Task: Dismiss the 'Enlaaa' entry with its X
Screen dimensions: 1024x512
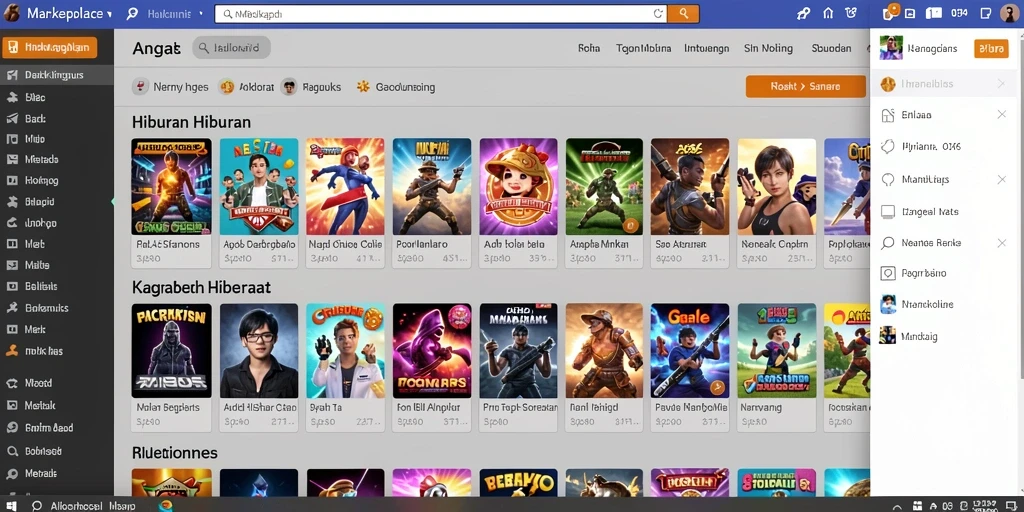Action: point(1001,114)
